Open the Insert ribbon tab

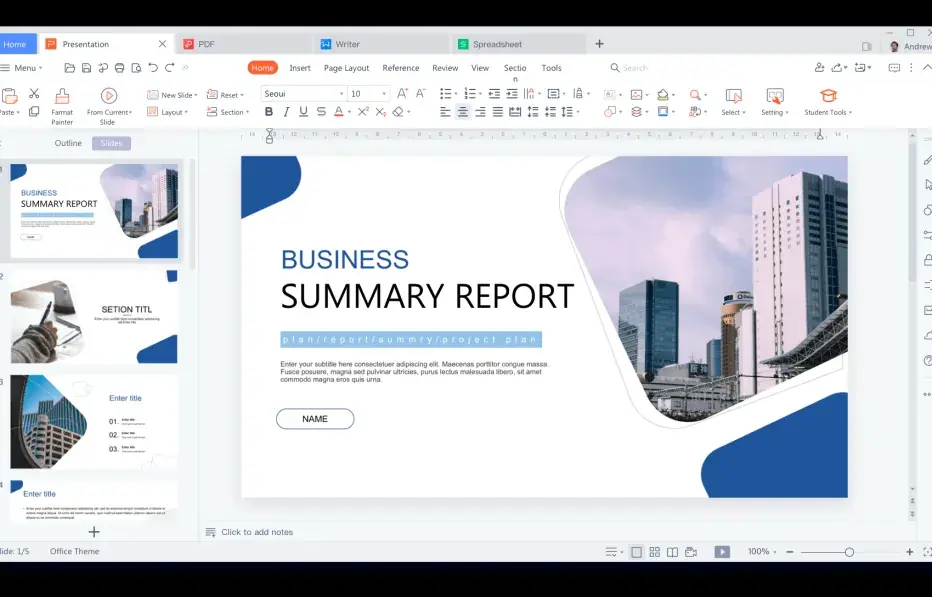pyautogui.click(x=300, y=68)
